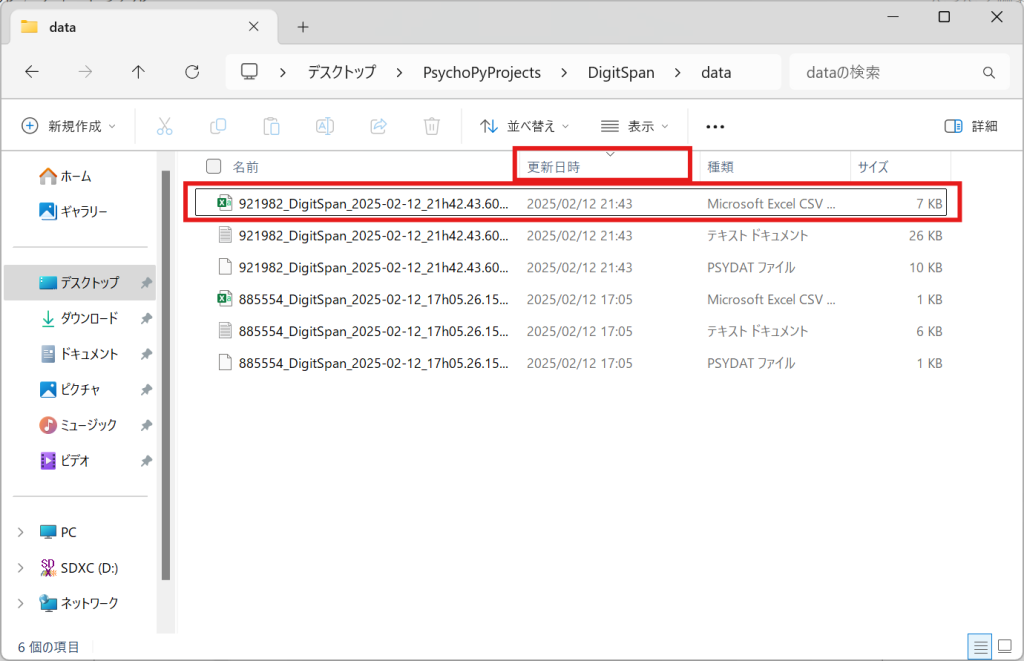1024x661 pixels.
Task: Open the three-dot more options menu
Action: tap(714, 126)
